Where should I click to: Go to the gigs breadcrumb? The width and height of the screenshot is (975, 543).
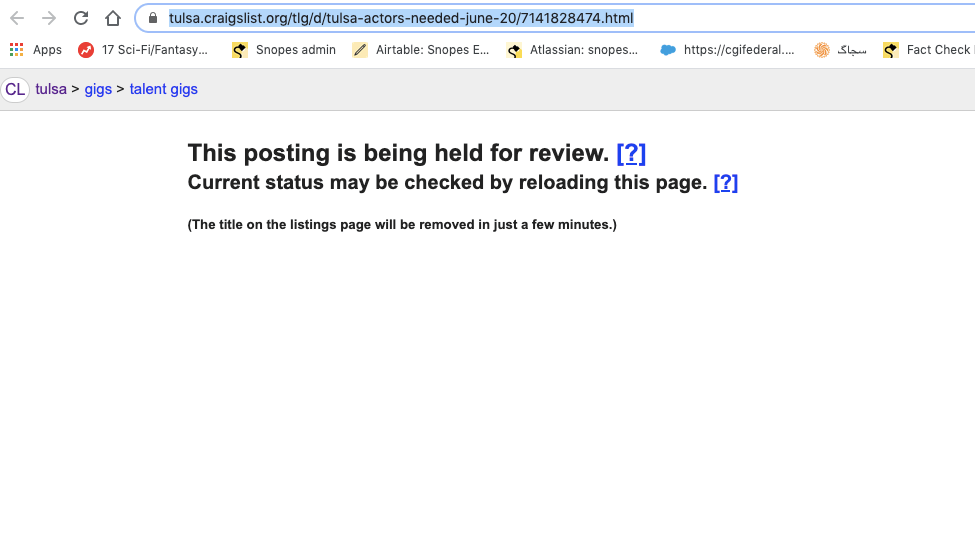click(x=98, y=89)
